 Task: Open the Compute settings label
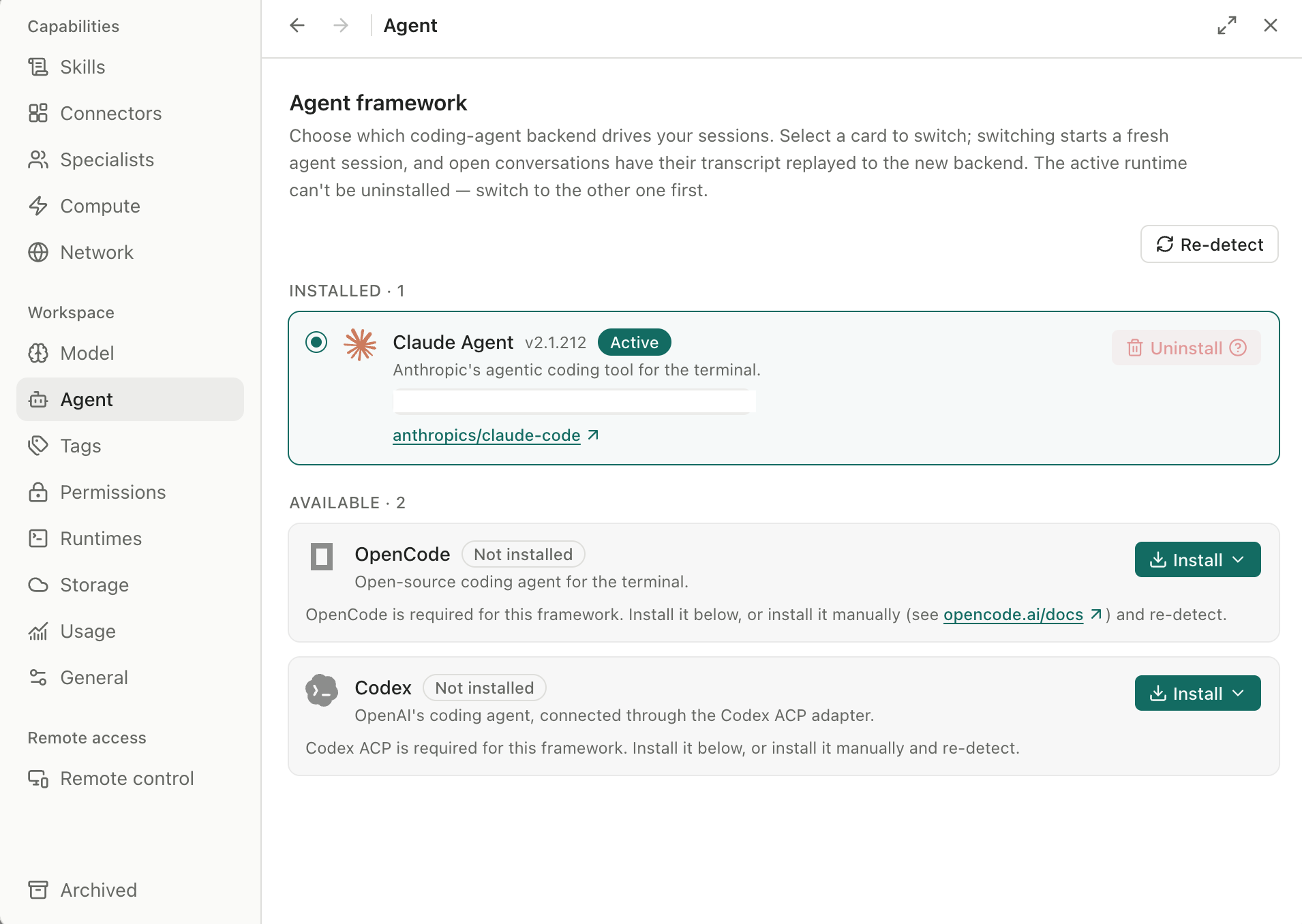100,206
